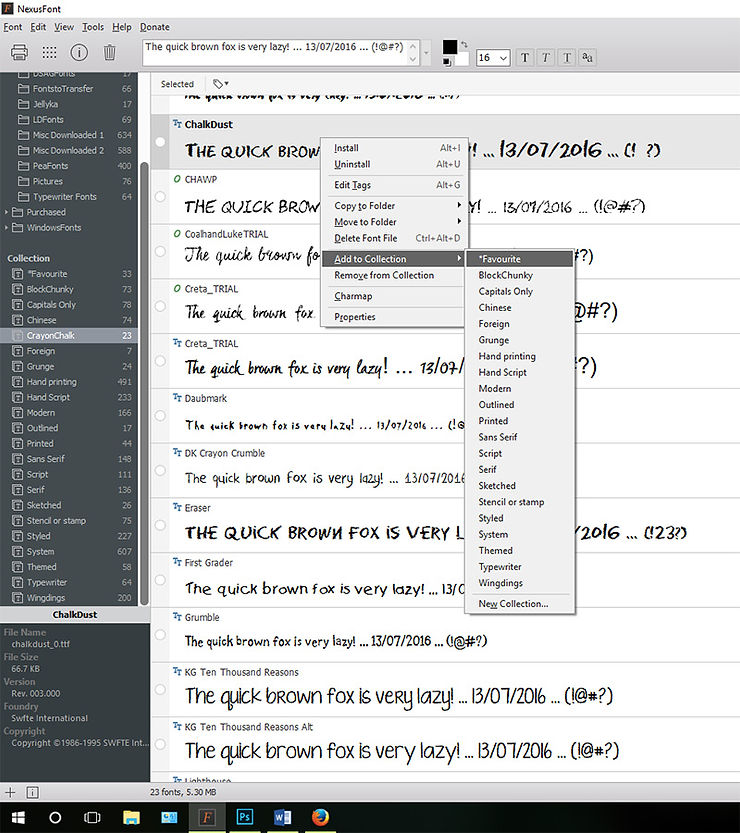Select the radio circle for CHAWP font

(160, 197)
